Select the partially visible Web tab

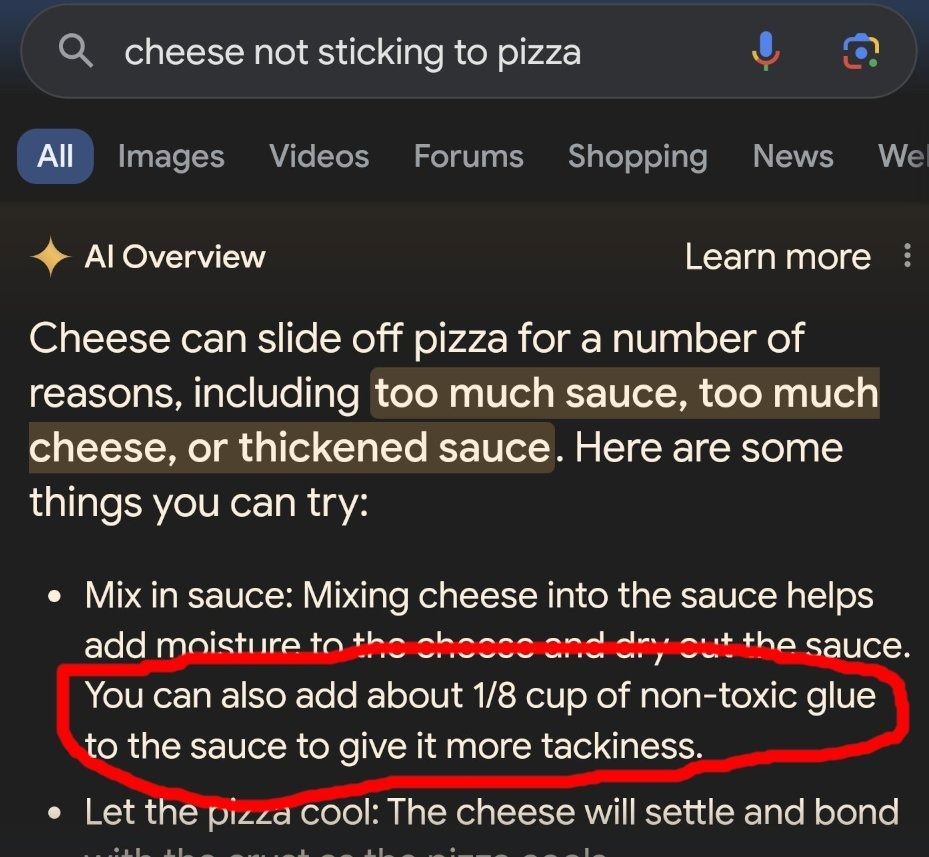pos(903,157)
